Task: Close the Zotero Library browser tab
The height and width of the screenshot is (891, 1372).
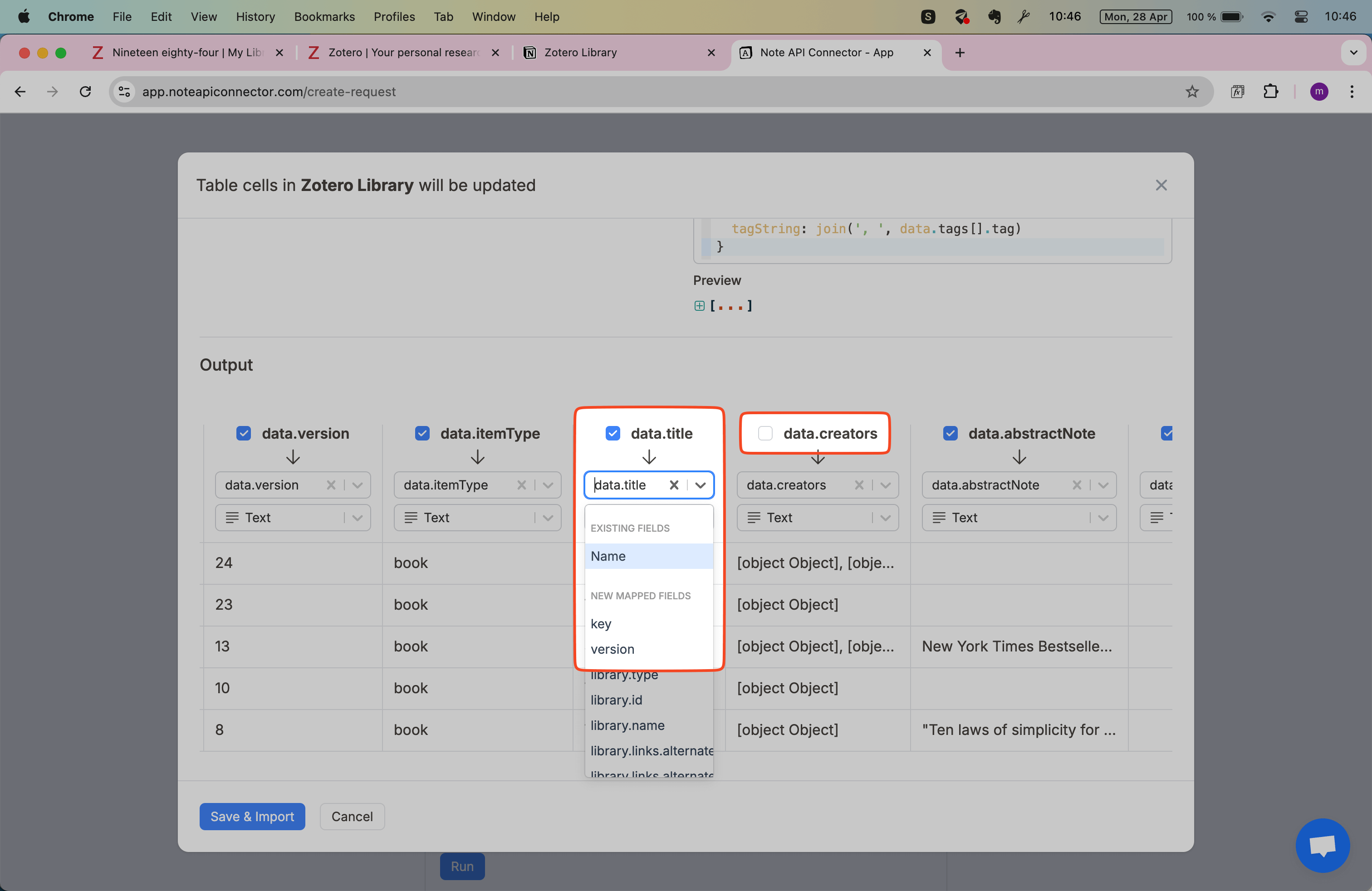Action: [711, 53]
